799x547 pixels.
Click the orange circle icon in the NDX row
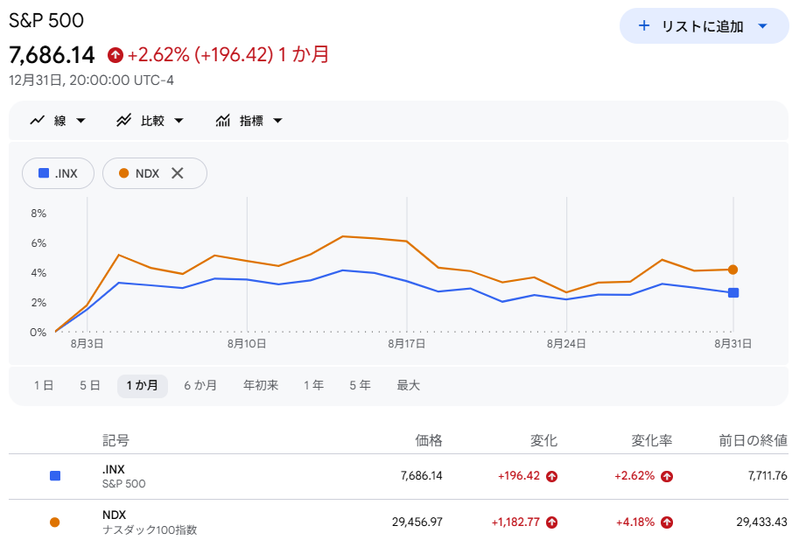55,522
